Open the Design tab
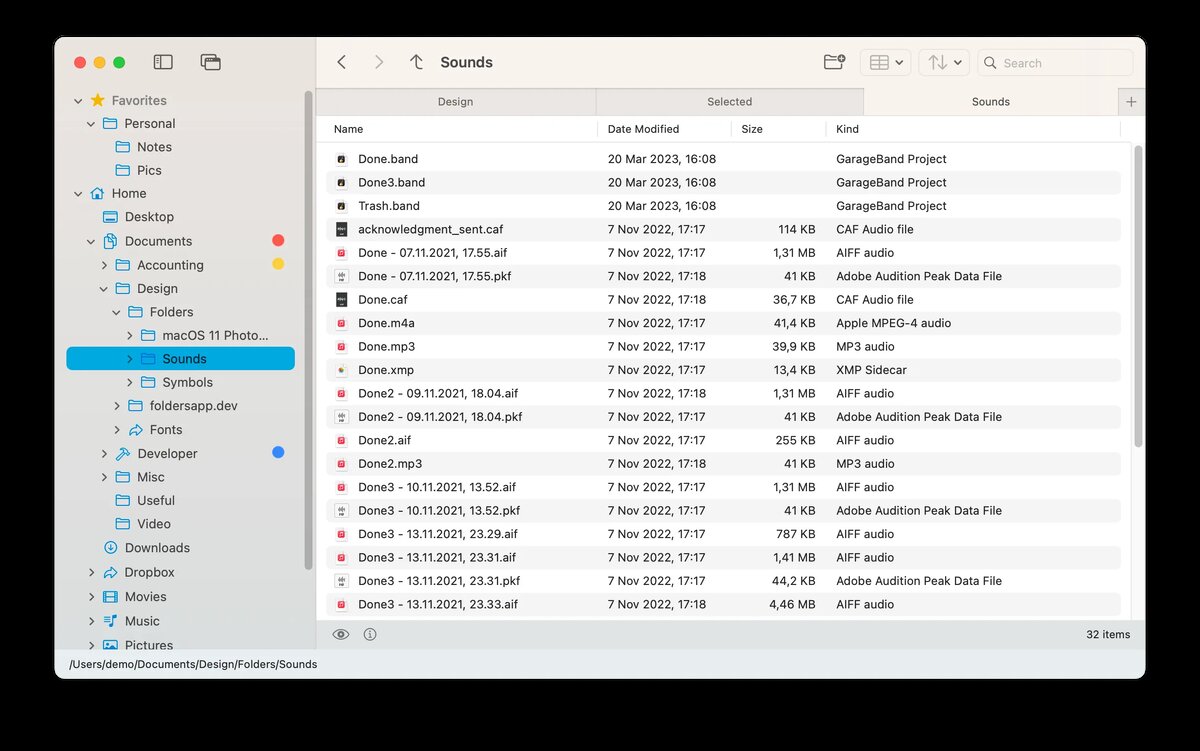This screenshot has width=1200, height=751. [x=455, y=101]
